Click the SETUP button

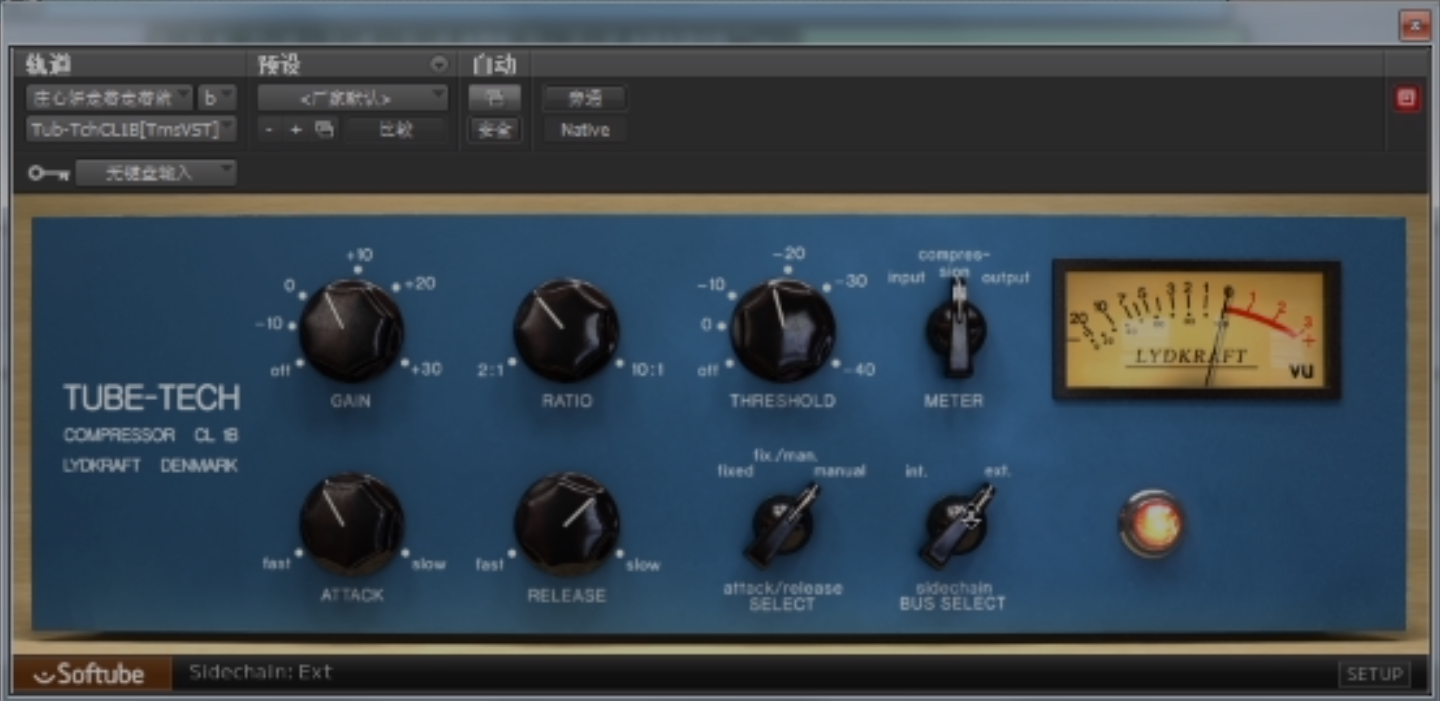point(1374,674)
